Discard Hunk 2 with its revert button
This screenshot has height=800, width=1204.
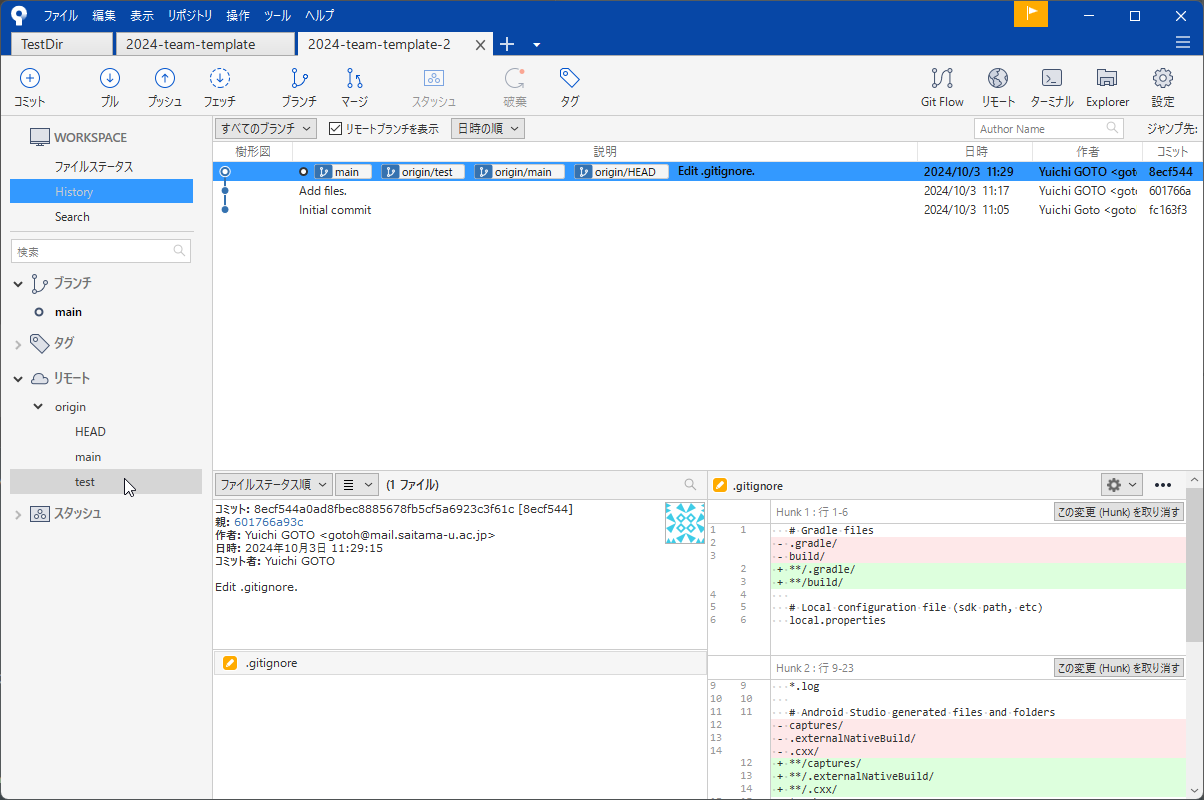(x=1119, y=668)
